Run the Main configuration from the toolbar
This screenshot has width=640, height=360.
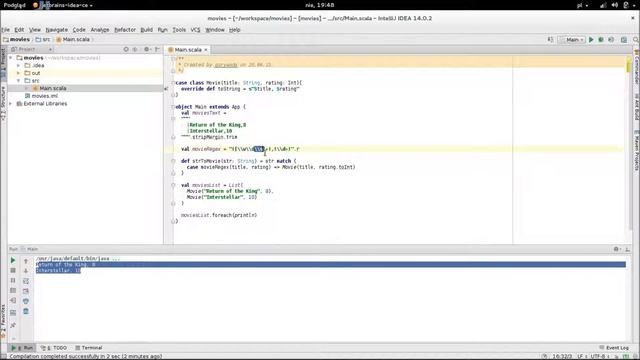coord(591,40)
